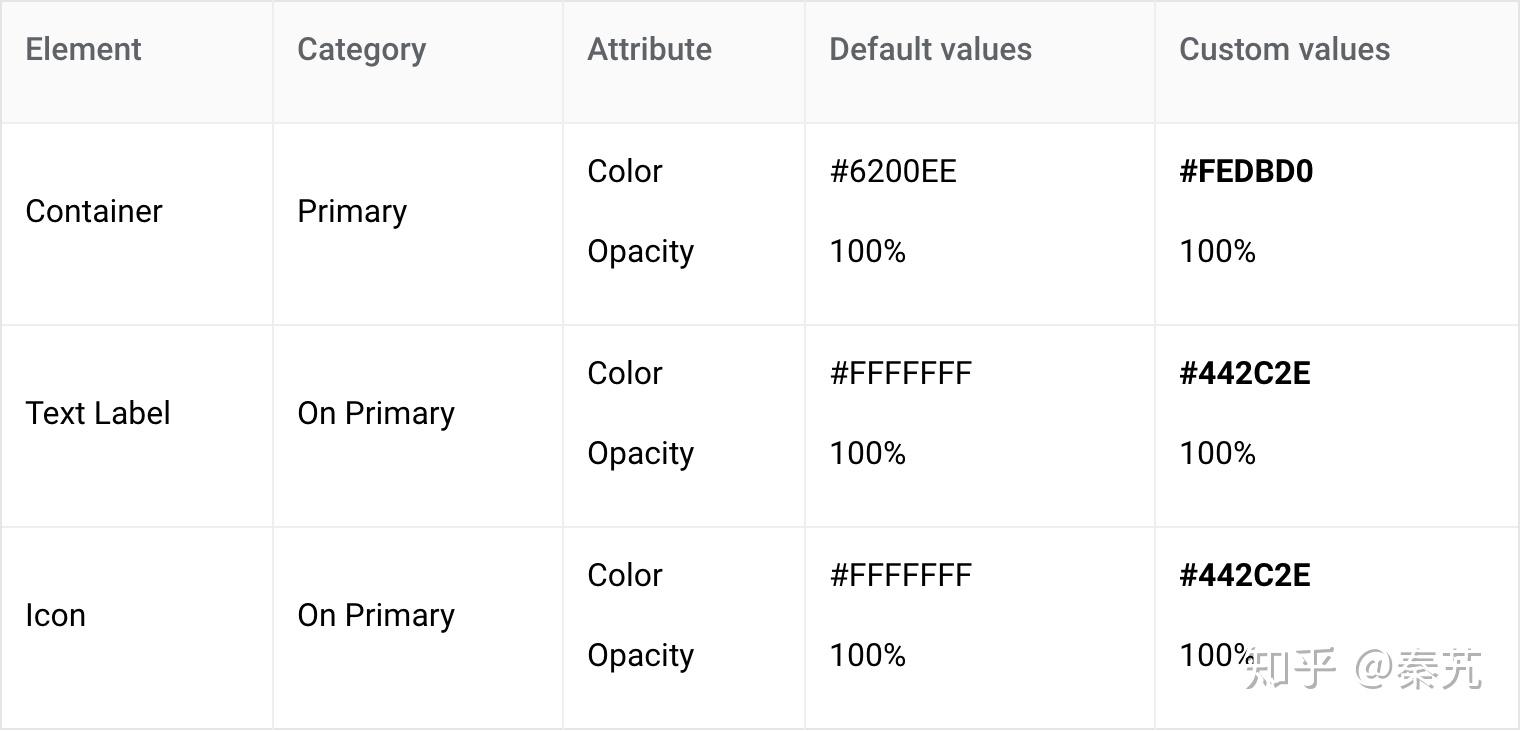
Task: Click #442C2E in the Text Label row
Action: pyautogui.click(x=1244, y=373)
